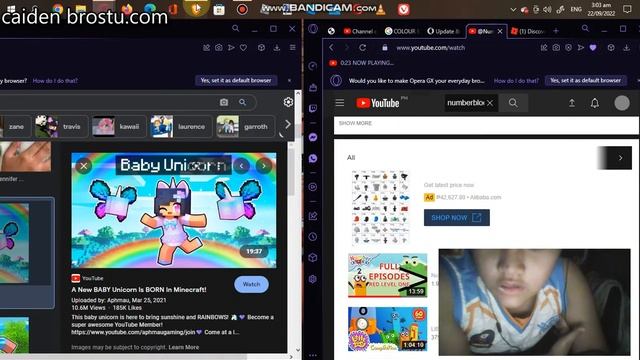Open Facebook Messenger in the sidebar

click(x=313, y=137)
